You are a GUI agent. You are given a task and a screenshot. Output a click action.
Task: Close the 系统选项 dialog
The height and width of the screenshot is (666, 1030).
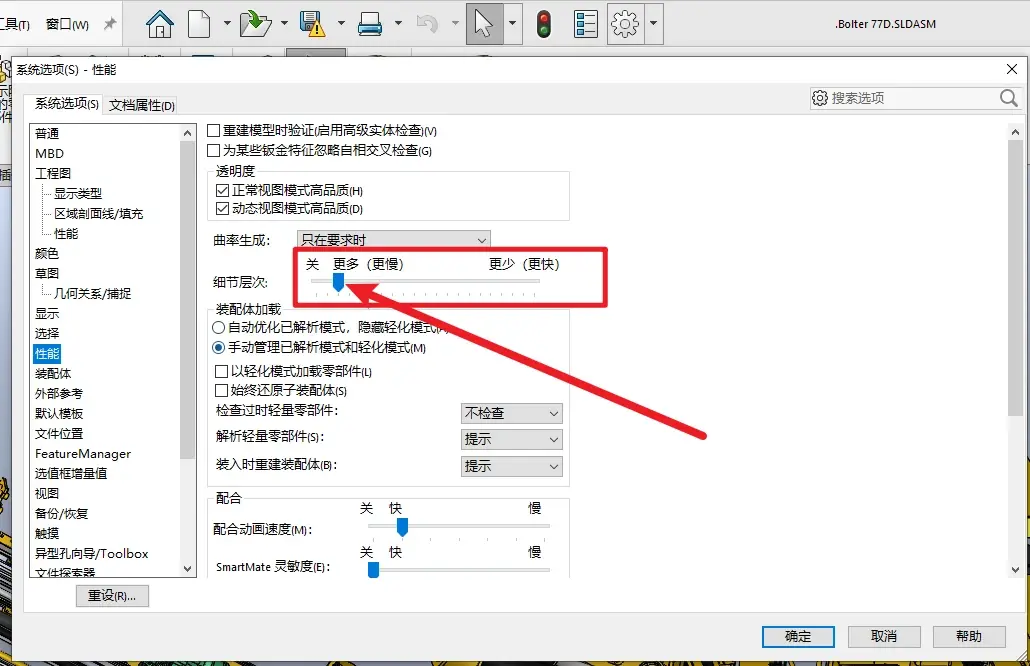coord(1012,69)
